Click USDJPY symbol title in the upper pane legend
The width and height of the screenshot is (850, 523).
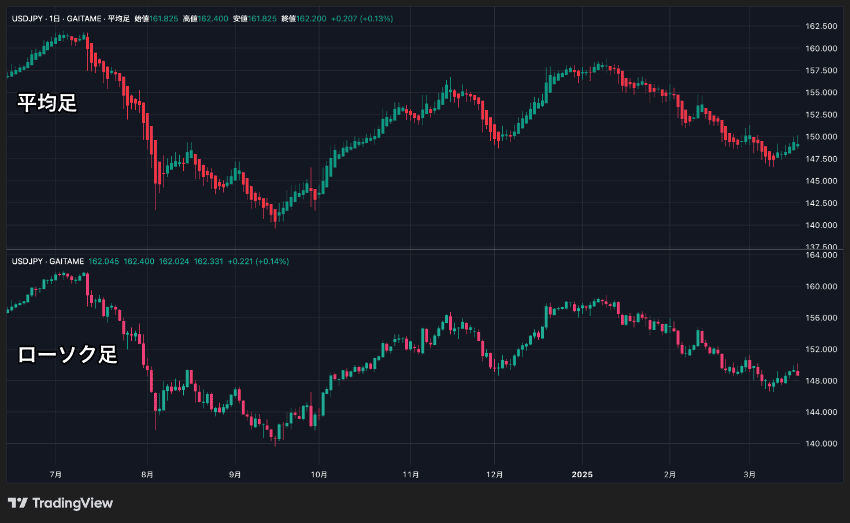27,18
